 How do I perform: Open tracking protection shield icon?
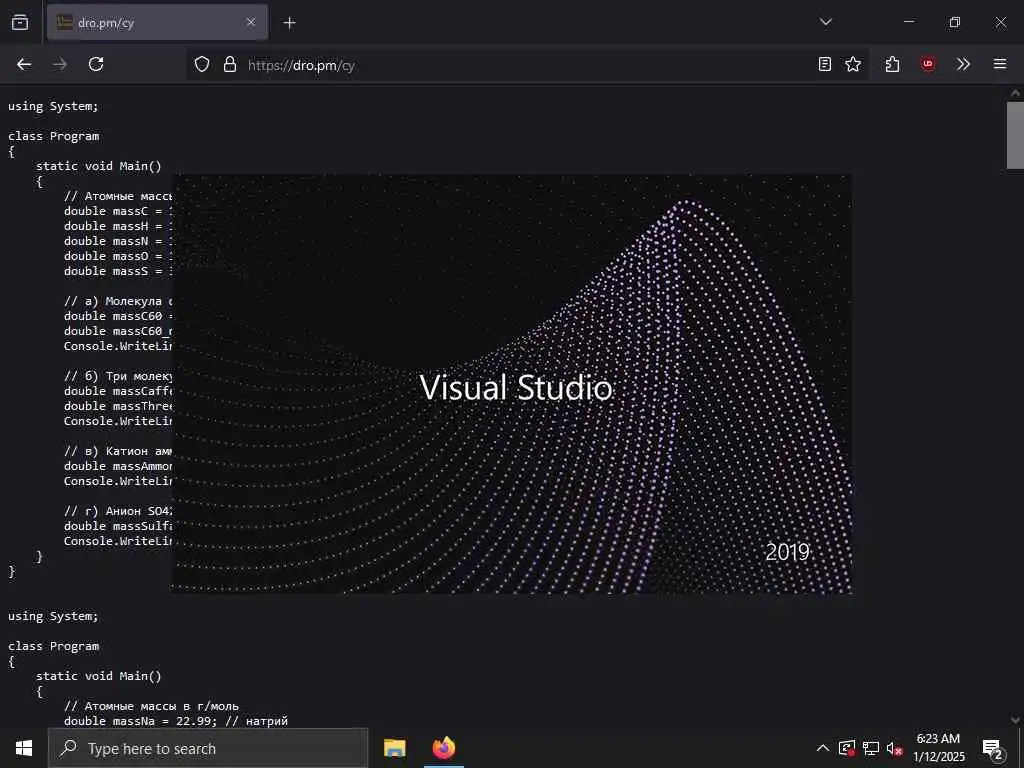click(202, 64)
